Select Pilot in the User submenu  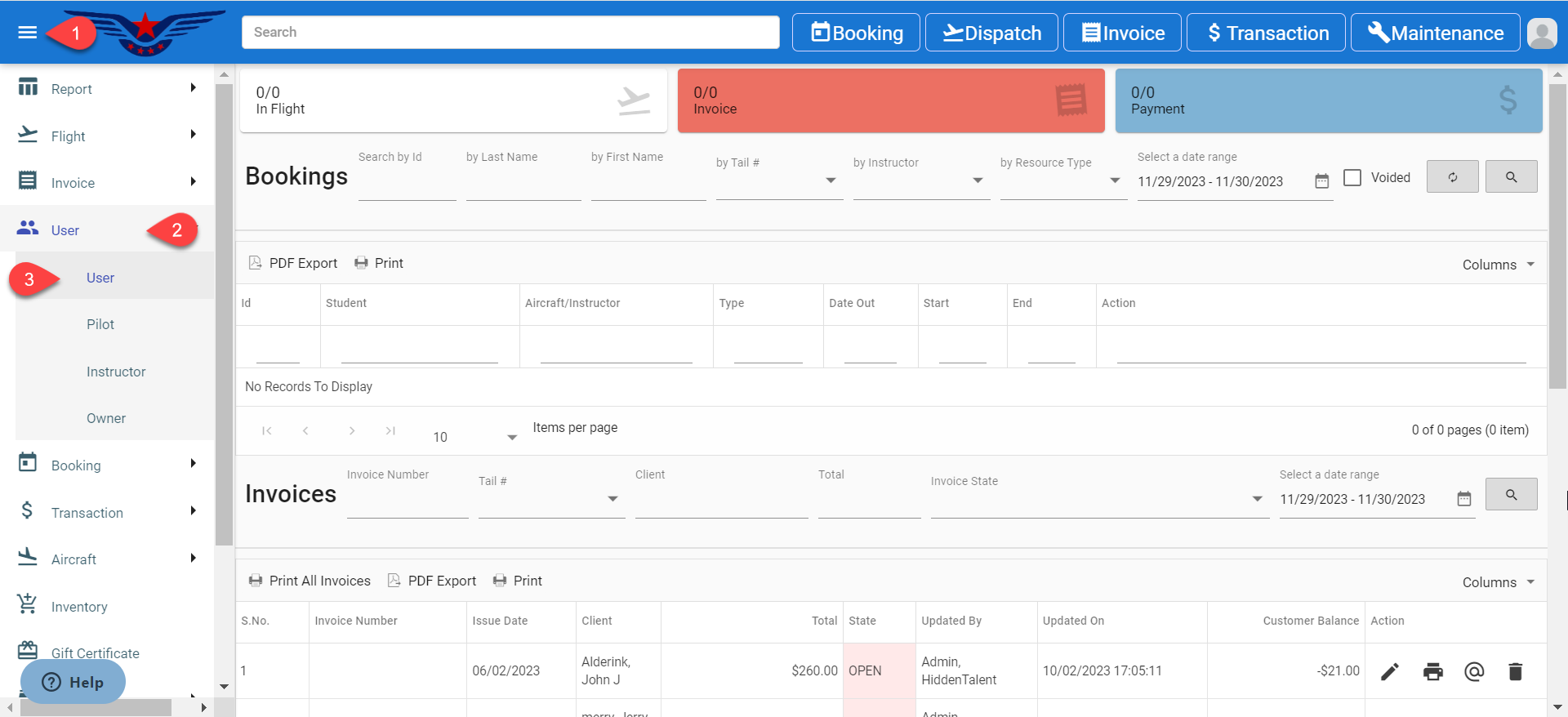[x=100, y=324]
